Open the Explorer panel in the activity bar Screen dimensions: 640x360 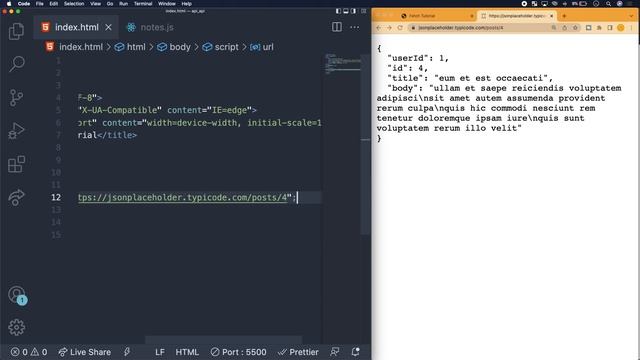click(16, 31)
